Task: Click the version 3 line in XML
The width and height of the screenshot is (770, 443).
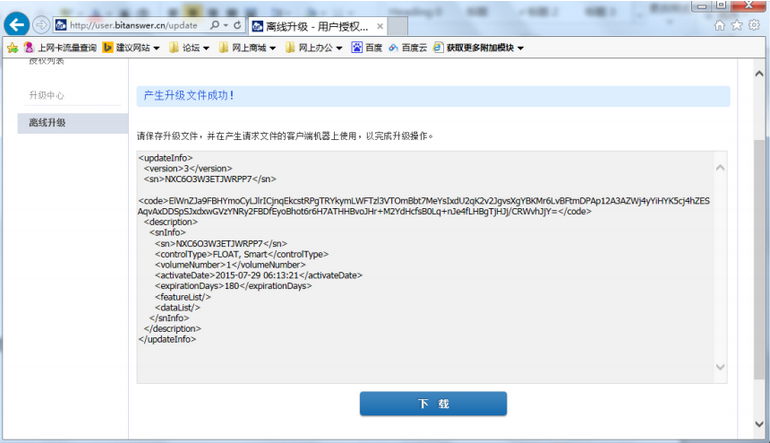Action: (x=188, y=168)
